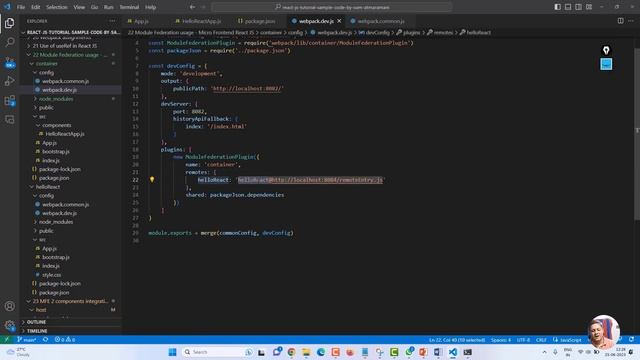Viewport: 640px width, 360px height.
Task: Toggle Secondary Side Bar layout button
Action: 578,7
